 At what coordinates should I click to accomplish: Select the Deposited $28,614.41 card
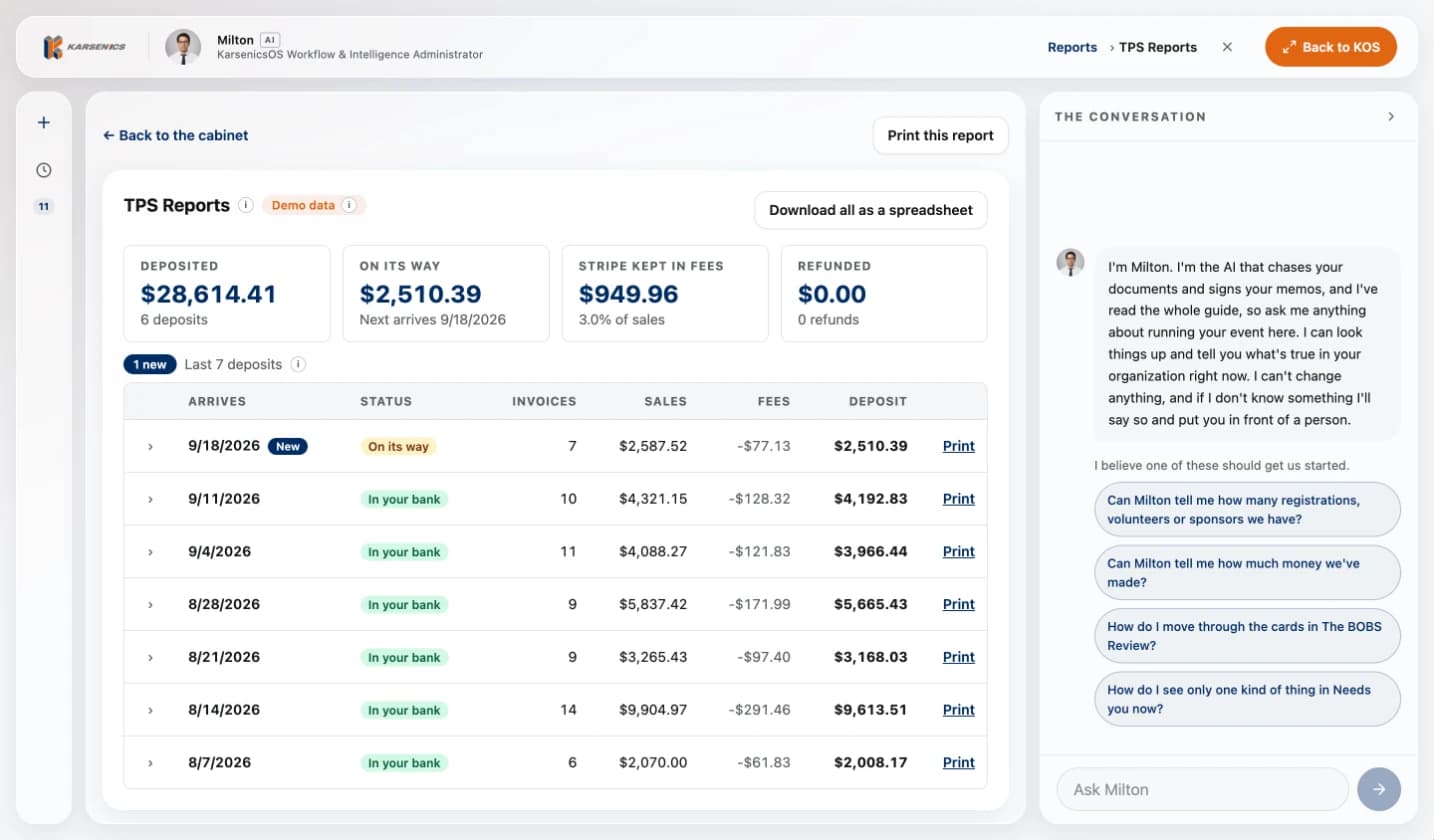[227, 294]
